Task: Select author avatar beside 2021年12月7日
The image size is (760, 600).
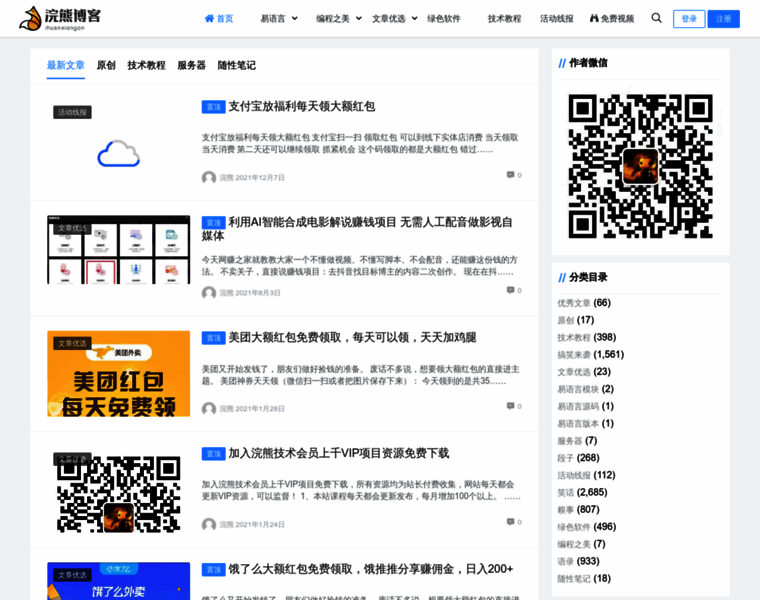Action: 209,178
